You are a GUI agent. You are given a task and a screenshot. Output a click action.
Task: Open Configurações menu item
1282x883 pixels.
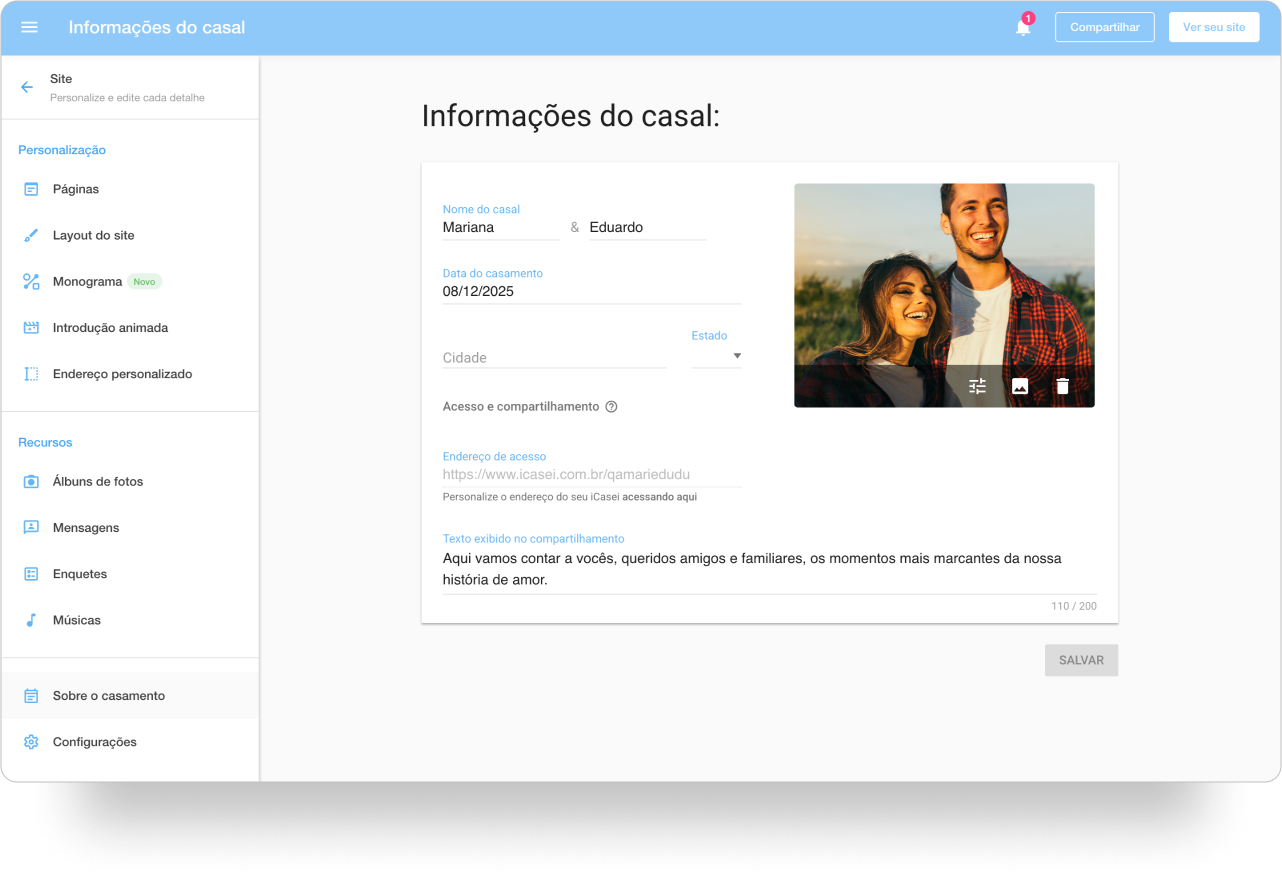[130, 742]
